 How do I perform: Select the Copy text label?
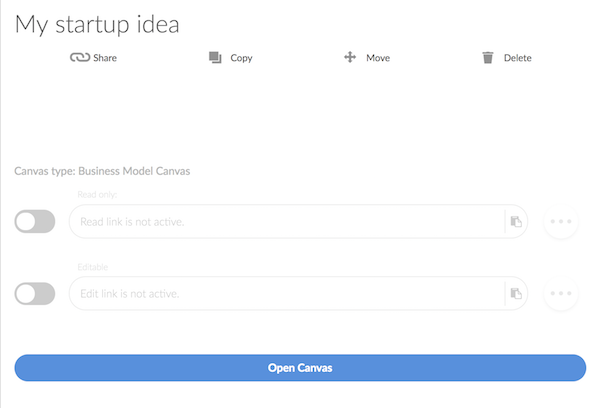tap(241, 58)
